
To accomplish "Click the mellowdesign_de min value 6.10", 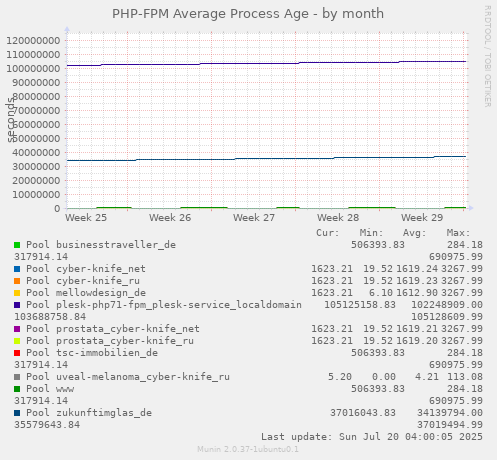I will pos(381,293).
